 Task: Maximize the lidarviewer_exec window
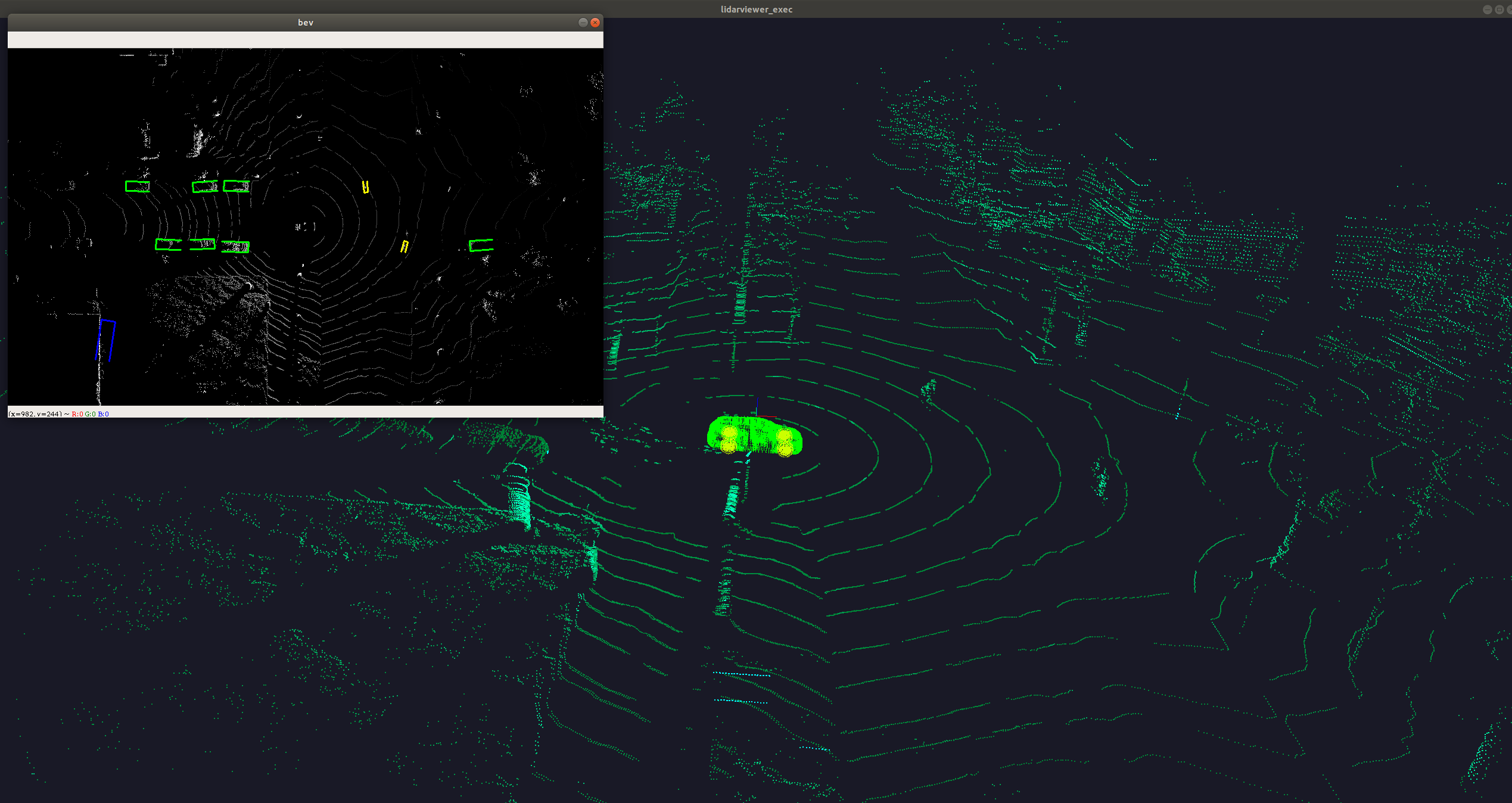(1499, 10)
